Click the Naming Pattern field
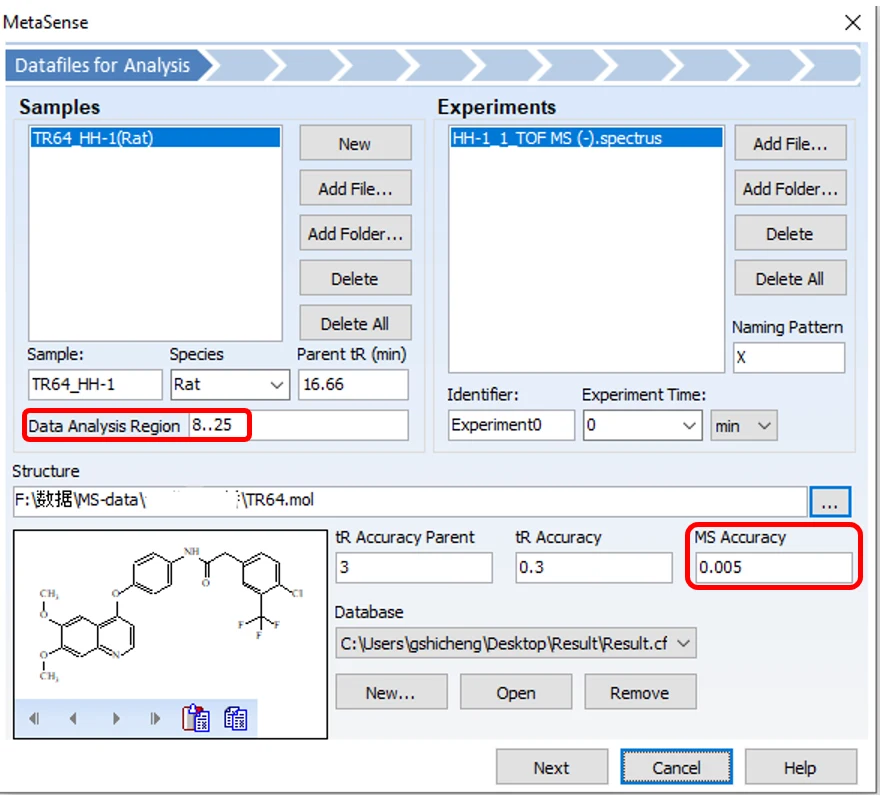880x796 pixels. [x=789, y=358]
